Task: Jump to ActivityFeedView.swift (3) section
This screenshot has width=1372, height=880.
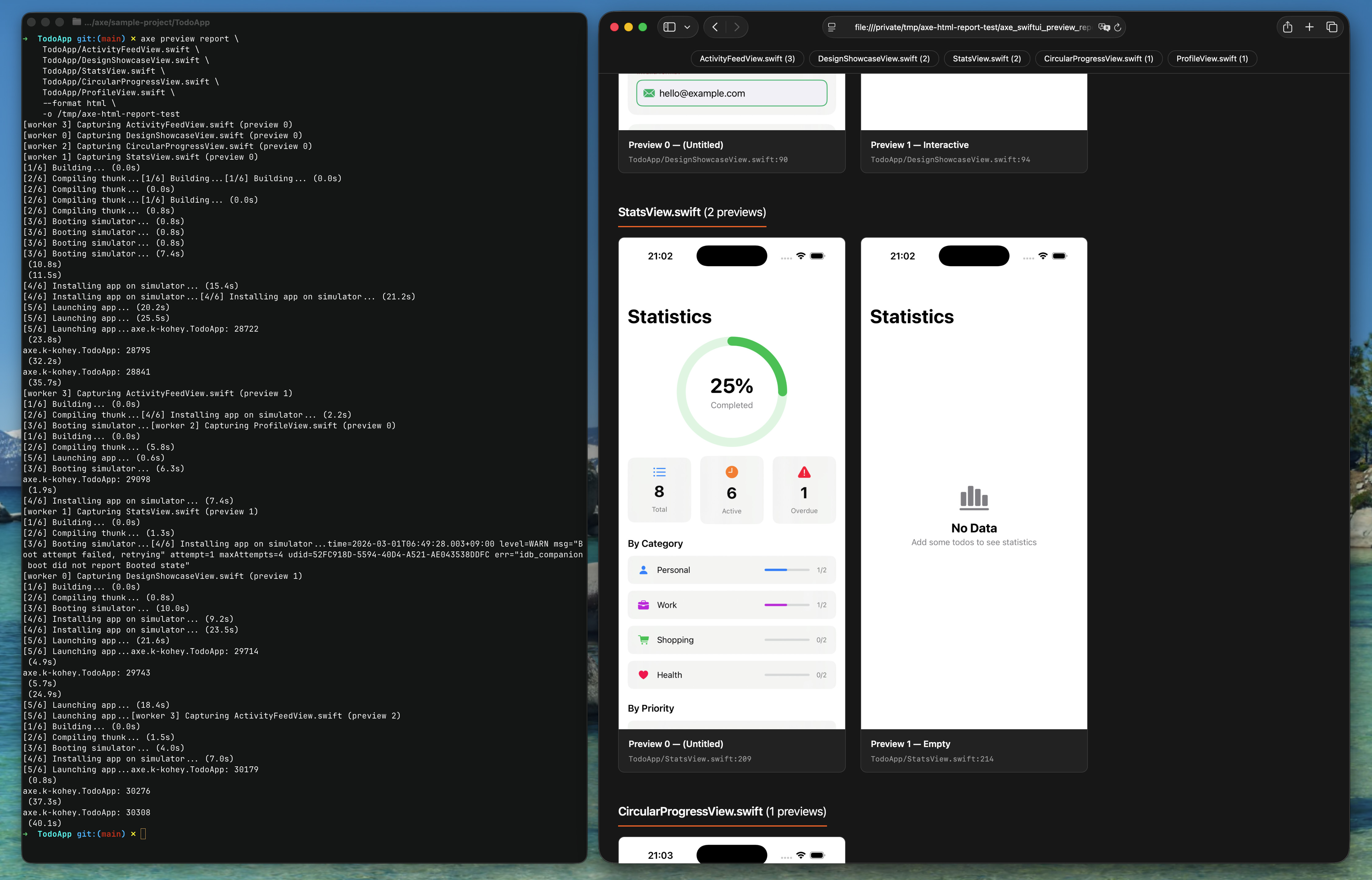Action: (747, 58)
